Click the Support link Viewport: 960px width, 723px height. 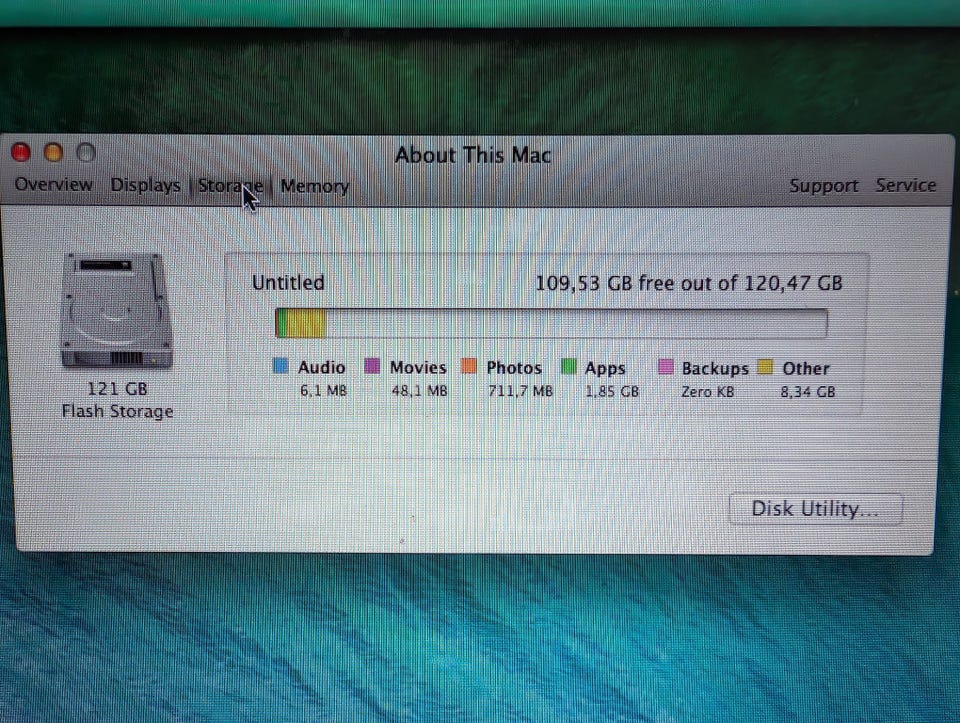coord(823,185)
